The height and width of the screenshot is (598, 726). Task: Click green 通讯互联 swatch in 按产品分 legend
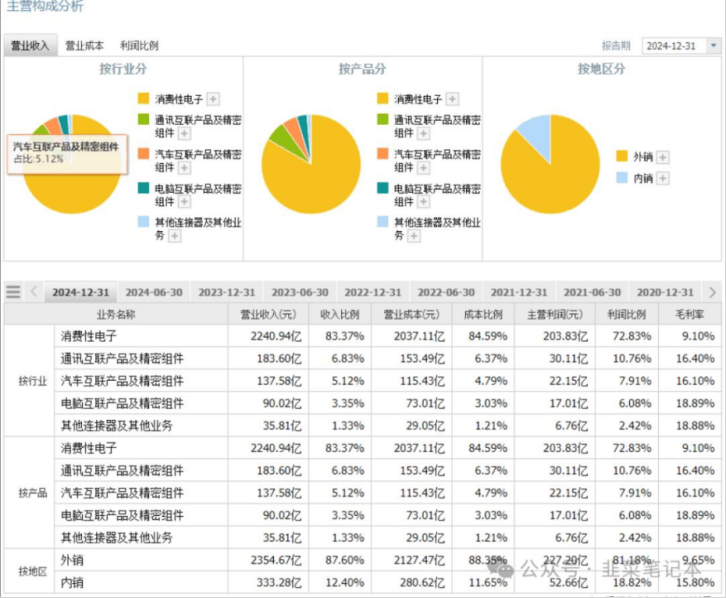pos(382,119)
